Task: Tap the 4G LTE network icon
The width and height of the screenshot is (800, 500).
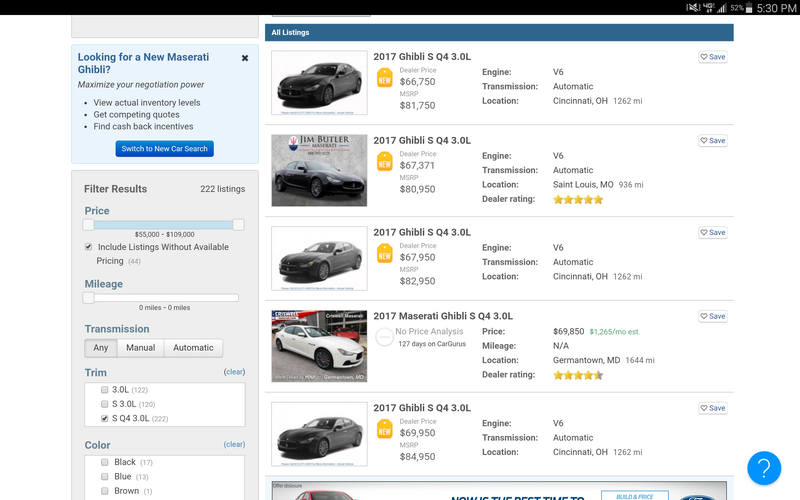Action: click(709, 8)
